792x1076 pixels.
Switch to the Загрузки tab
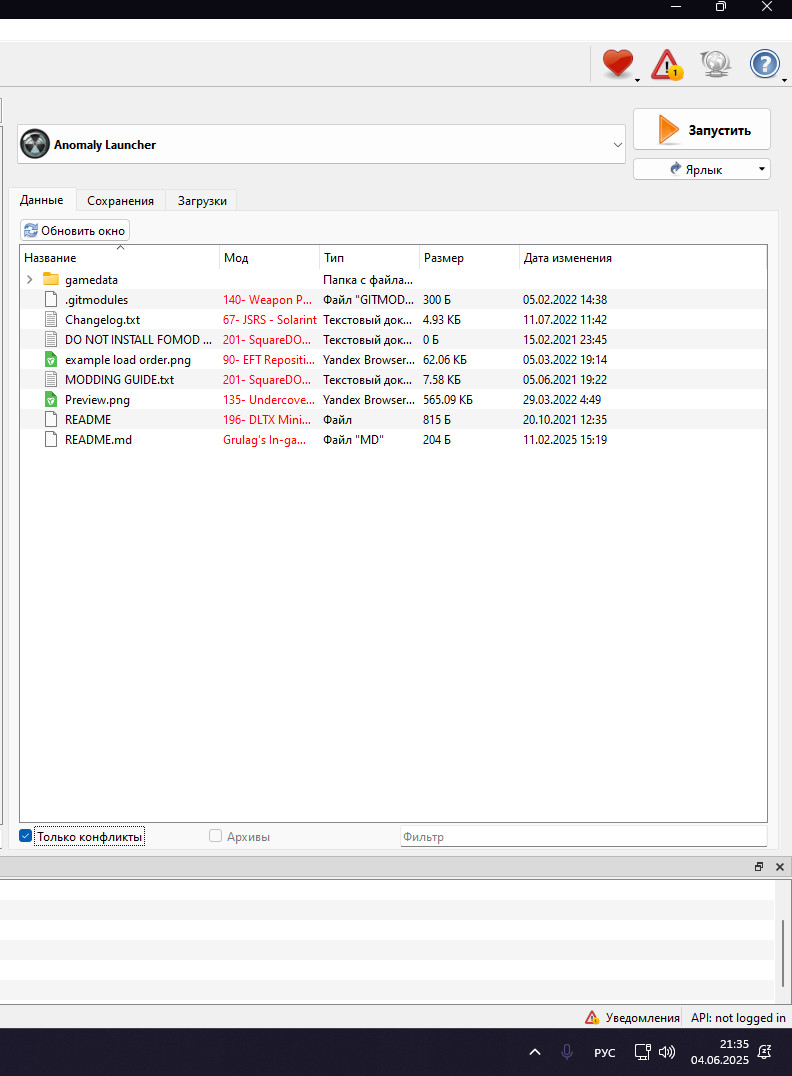coord(202,200)
